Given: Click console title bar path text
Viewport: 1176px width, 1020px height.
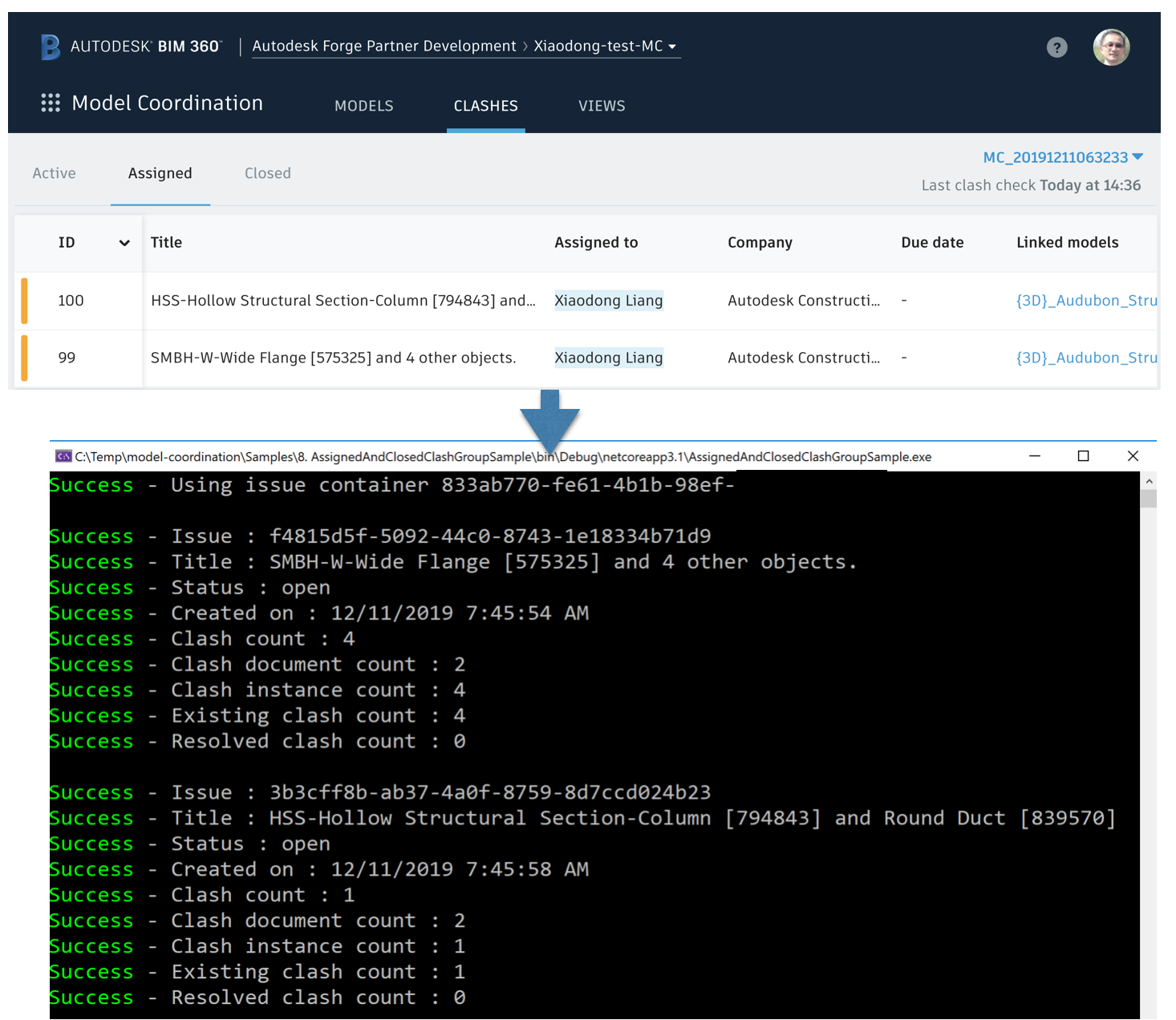Looking at the screenshot, I should [x=503, y=457].
